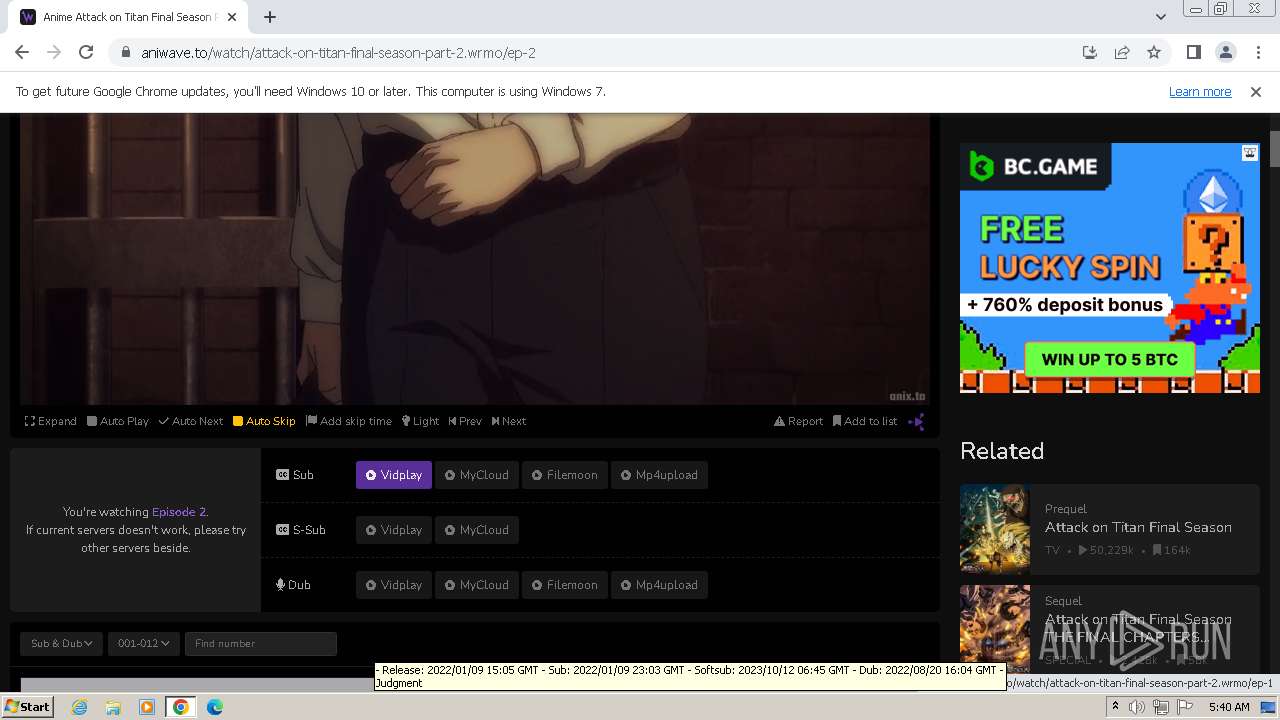Screen dimensions: 1280x720
Task: Select Sub Filemoon server
Action: tap(565, 475)
